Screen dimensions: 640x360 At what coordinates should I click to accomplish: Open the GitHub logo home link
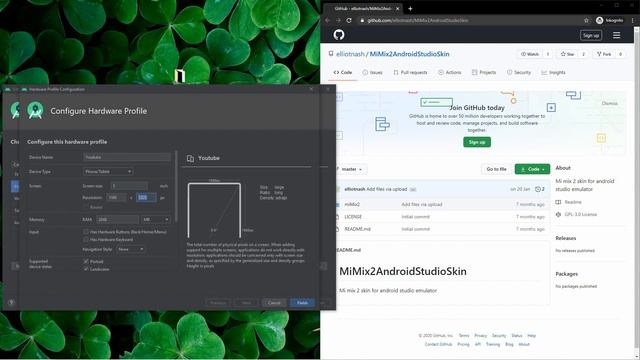339,35
